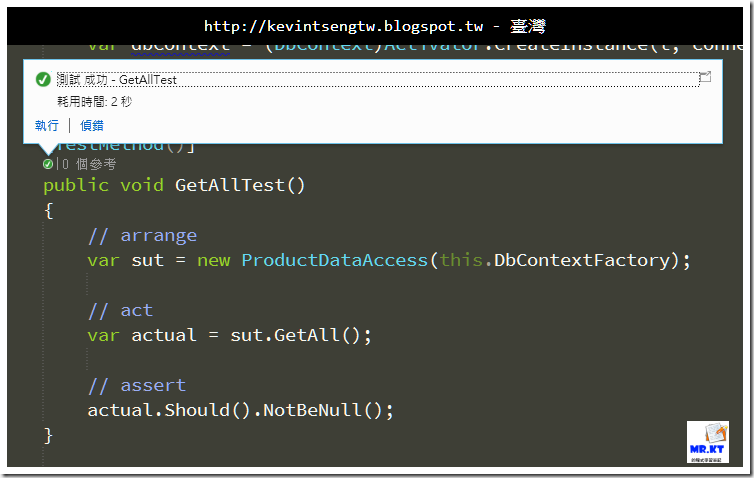Click the 執行 link to run test
754x478 pixels.
coord(47,126)
